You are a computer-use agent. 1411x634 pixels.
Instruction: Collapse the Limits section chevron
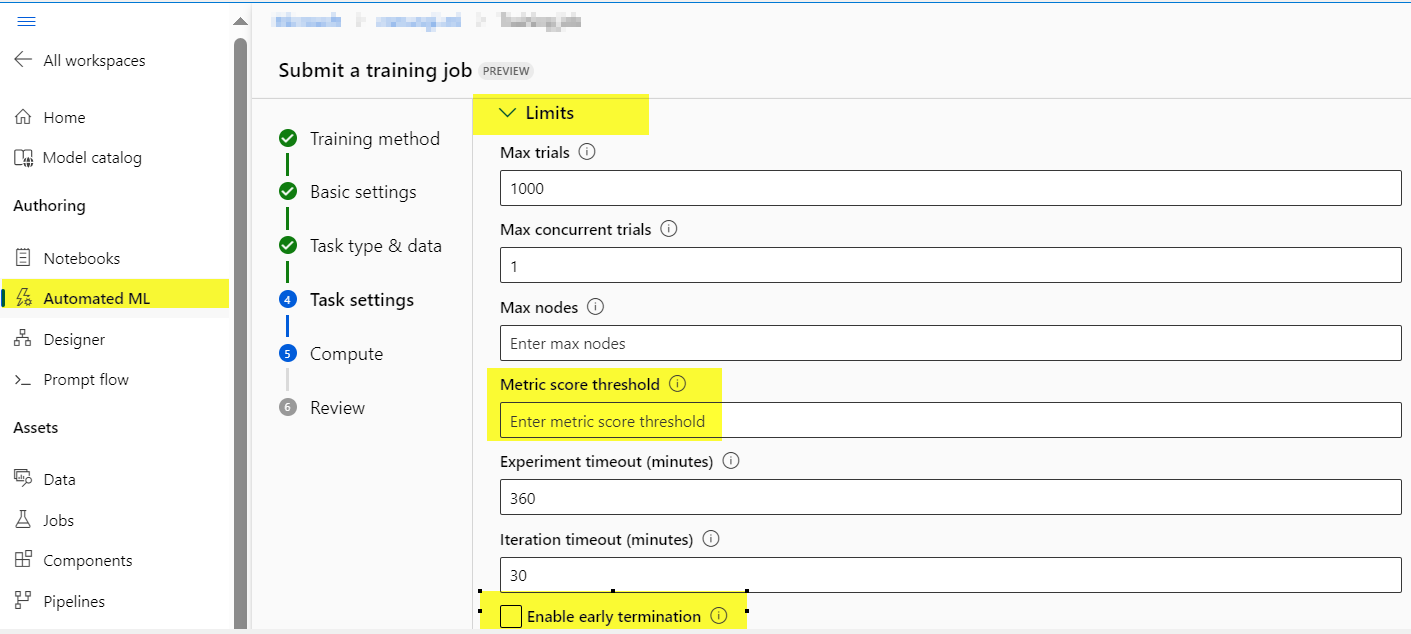tap(507, 113)
